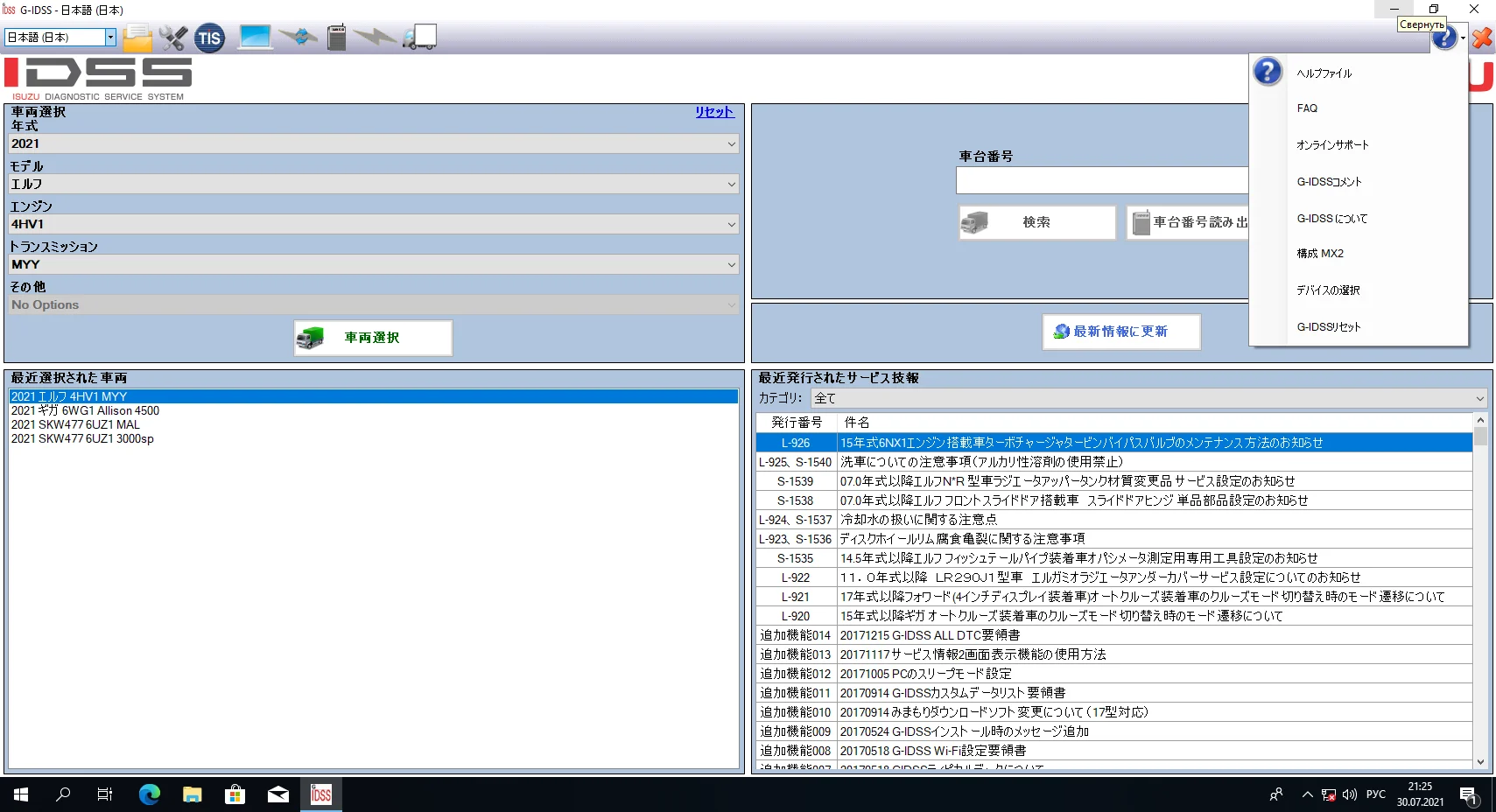This screenshot has height=812, width=1496.
Task: Launch the TIS round blue icon
Action: (x=209, y=38)
